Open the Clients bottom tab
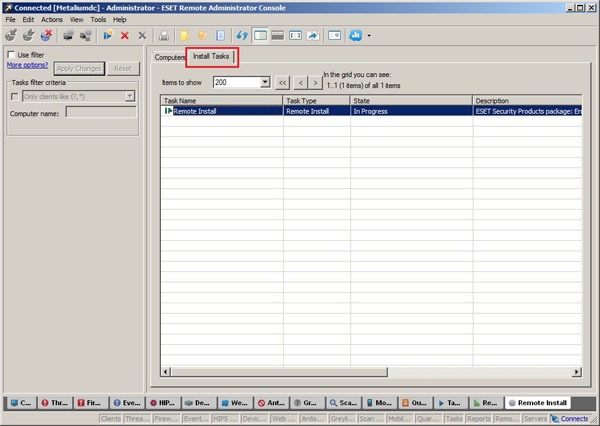 click(x=21, y=403)
